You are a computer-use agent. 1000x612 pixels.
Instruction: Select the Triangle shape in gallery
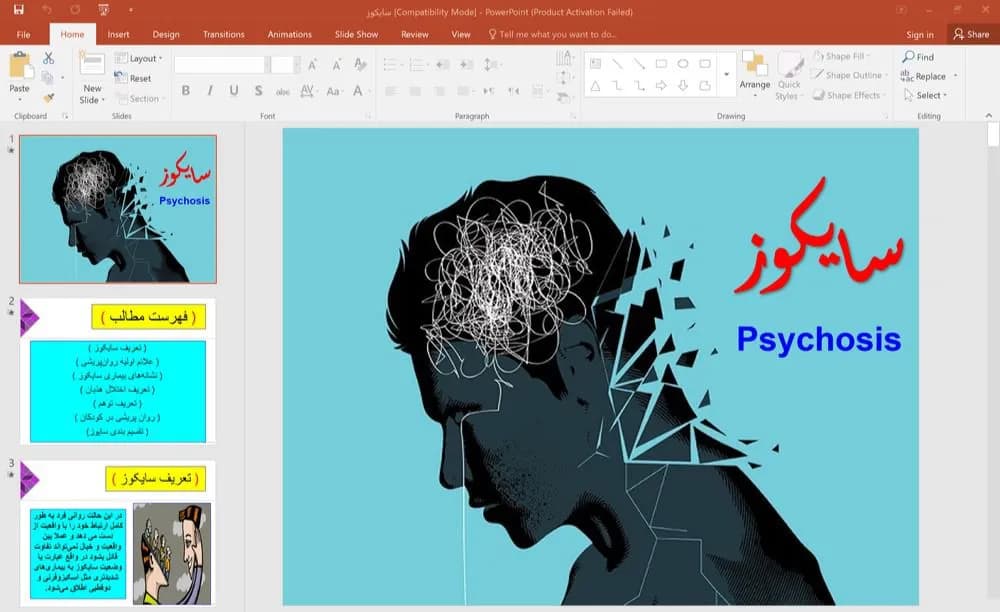click(x=595, y=85)
